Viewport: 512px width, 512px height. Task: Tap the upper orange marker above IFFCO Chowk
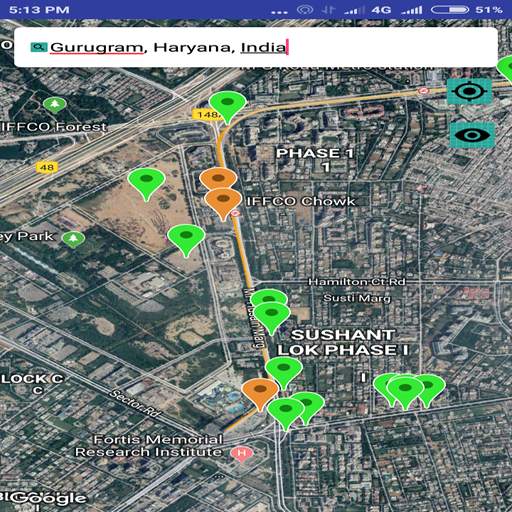[218, 178]
